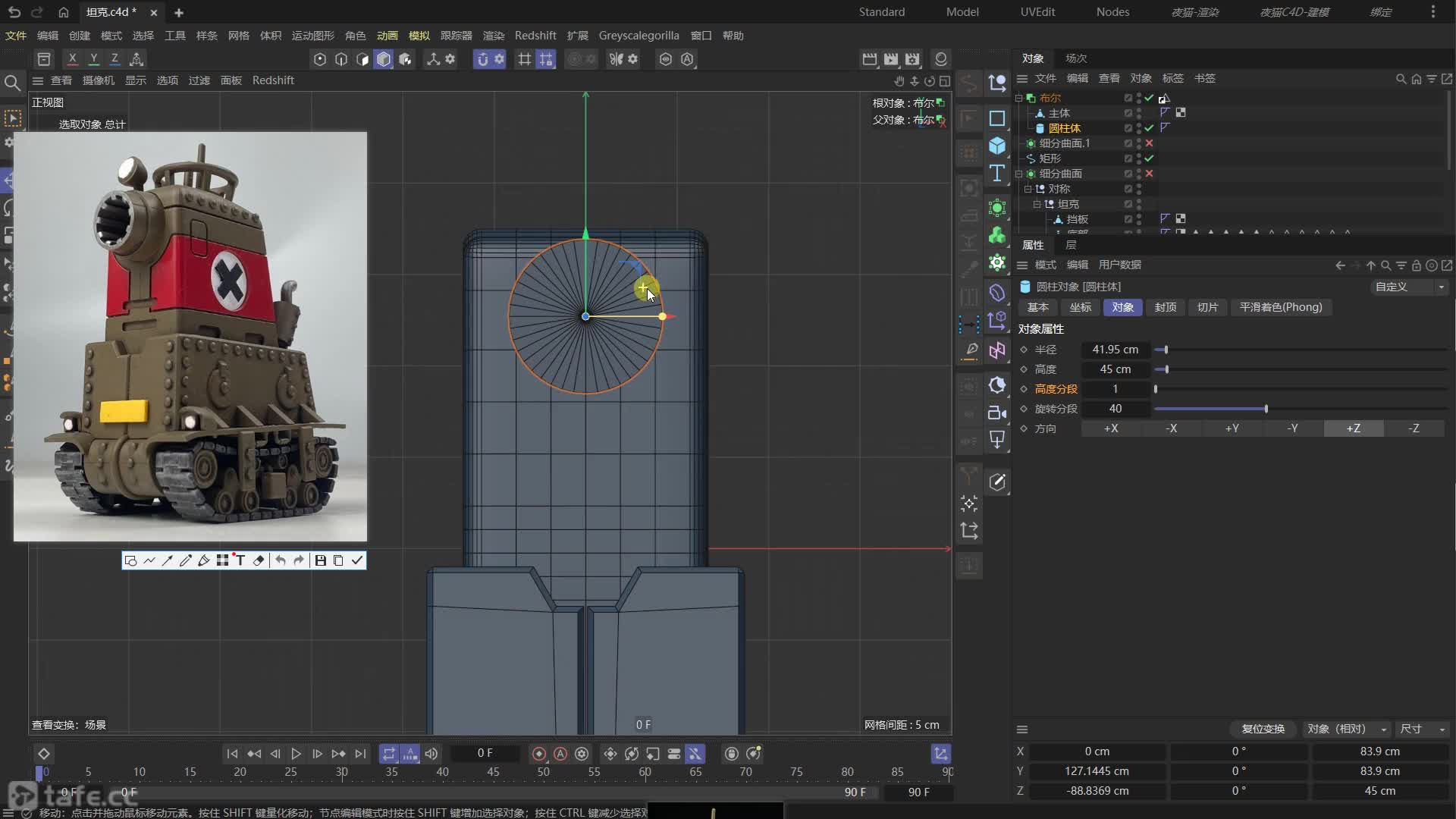Click home icon in Object manager
Viewport: 1456px width, 819px height.
point(1416,79)
